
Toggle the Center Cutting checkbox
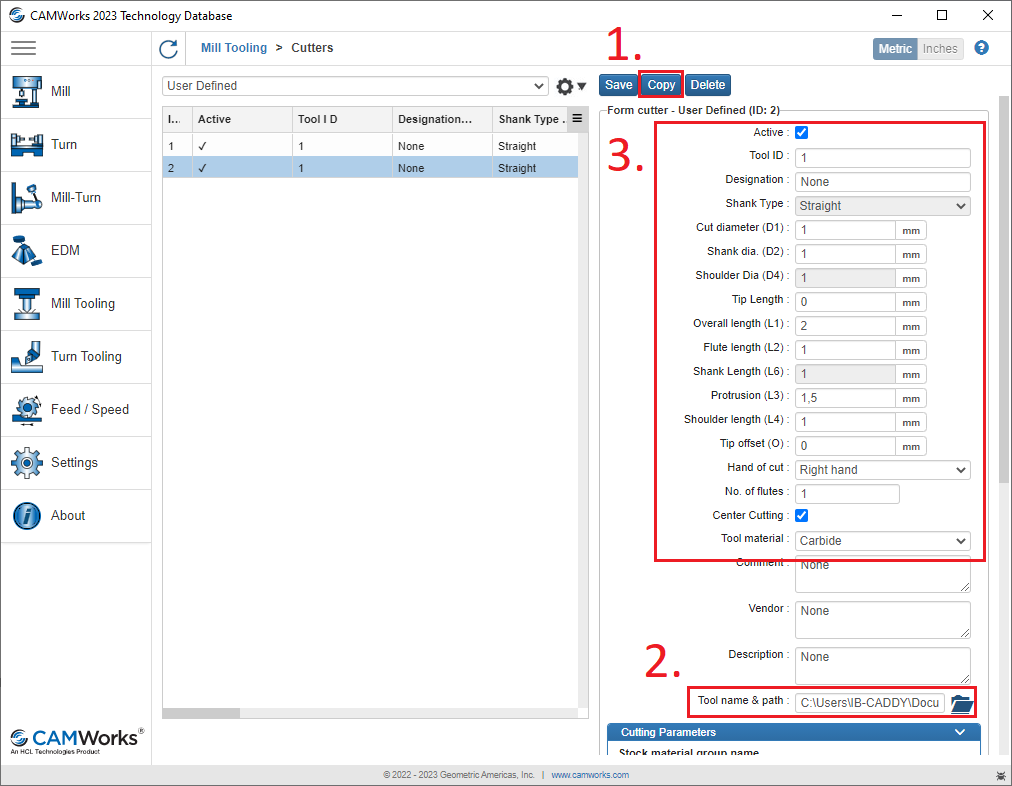coord(802,515)
